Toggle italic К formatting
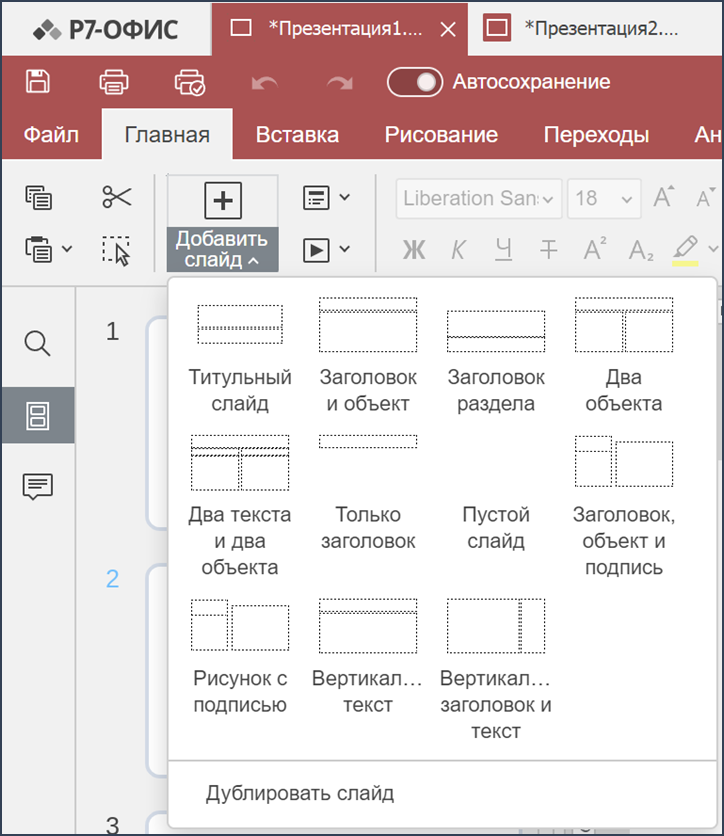This screenshot has width=724, height=836. pos(458,250)
